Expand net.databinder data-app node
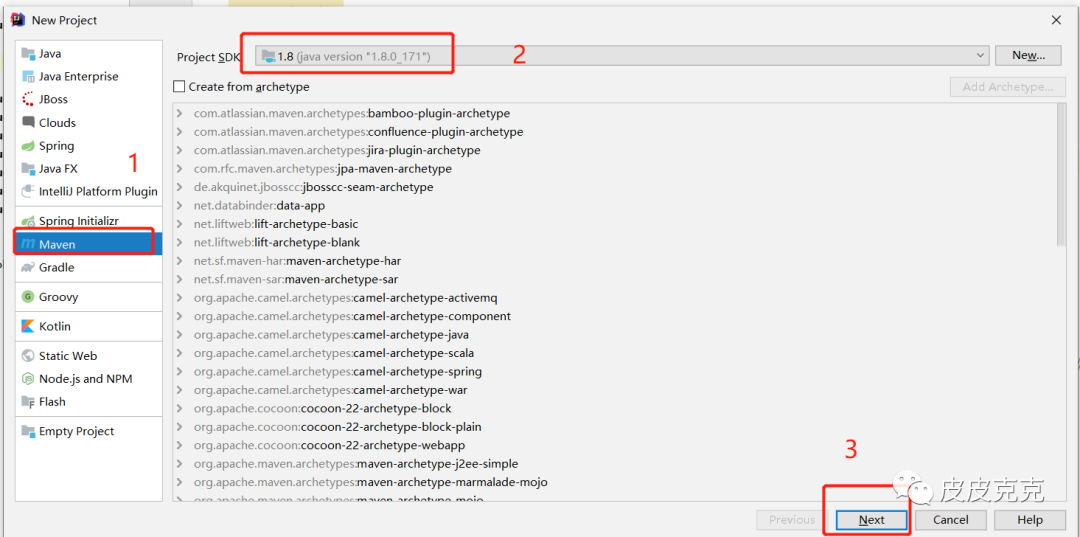This screenshot has width=1080, height=537. pos(180,205)
